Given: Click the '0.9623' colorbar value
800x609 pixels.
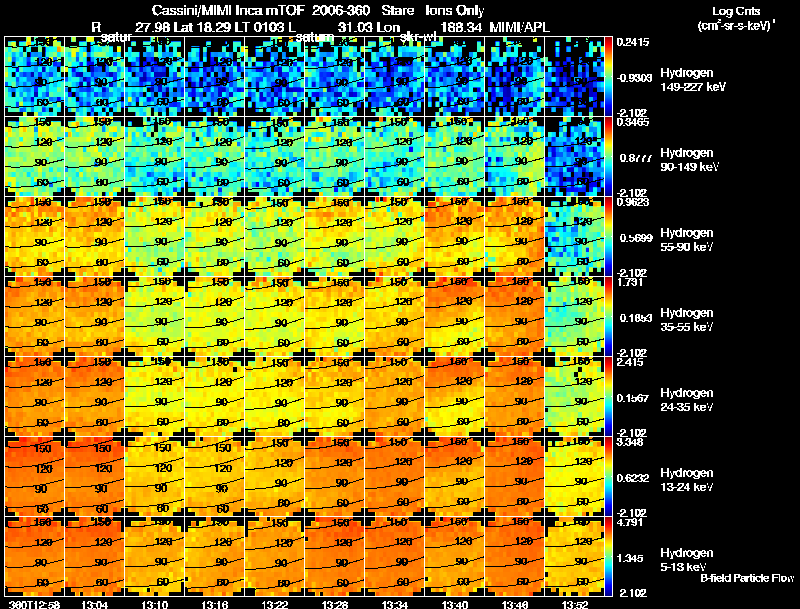Looking at the screenshot, I should point(633,202).
